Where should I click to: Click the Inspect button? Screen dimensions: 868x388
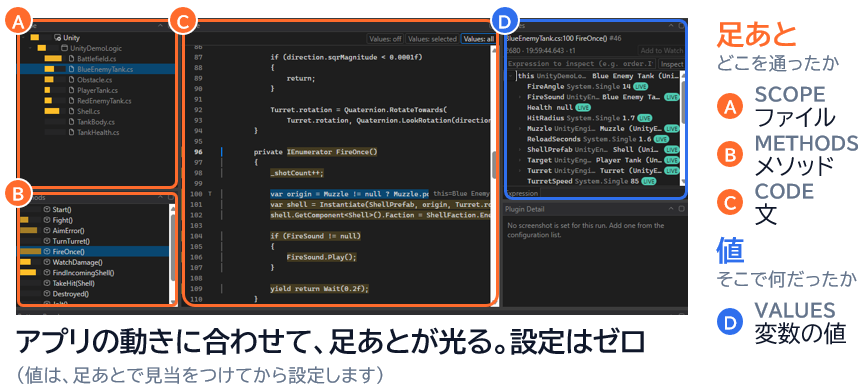(x=671, y=64)
